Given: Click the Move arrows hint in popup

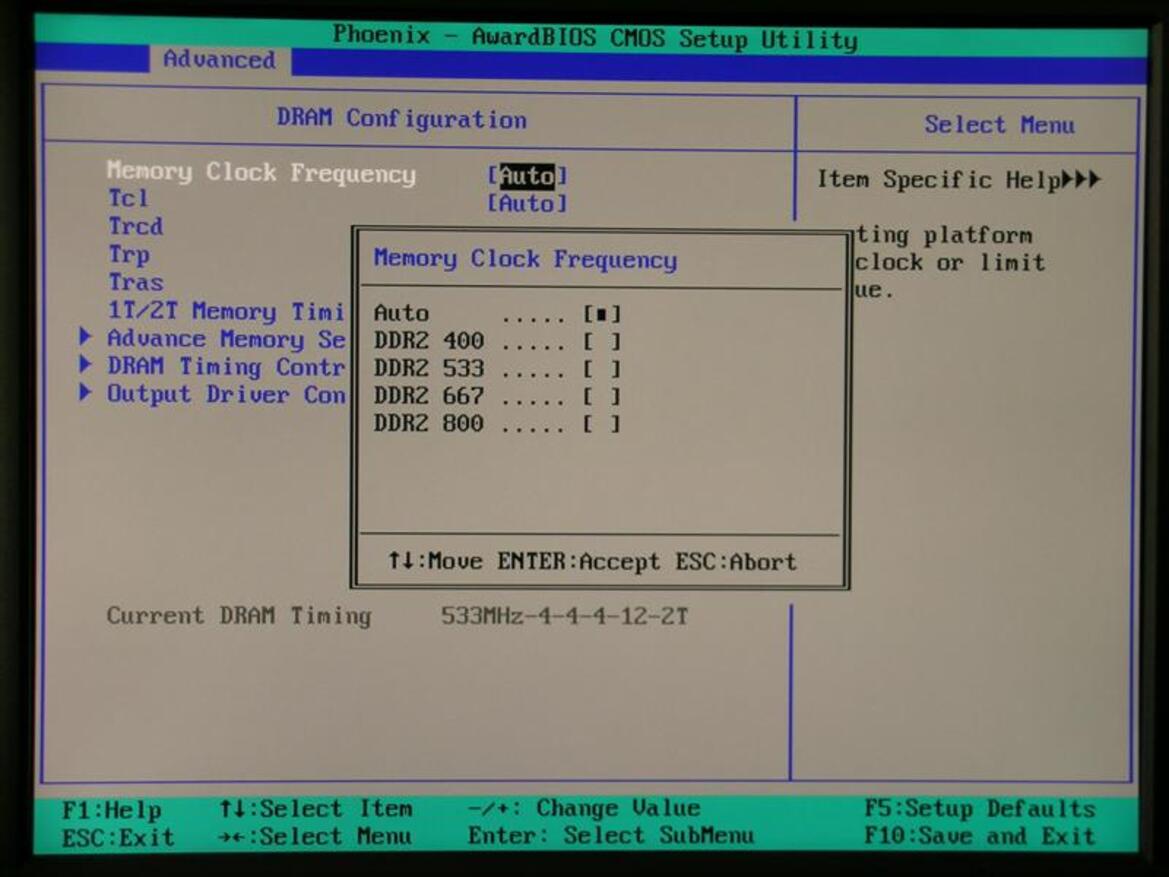Looking at the screenshot, I should click(435, 560).
